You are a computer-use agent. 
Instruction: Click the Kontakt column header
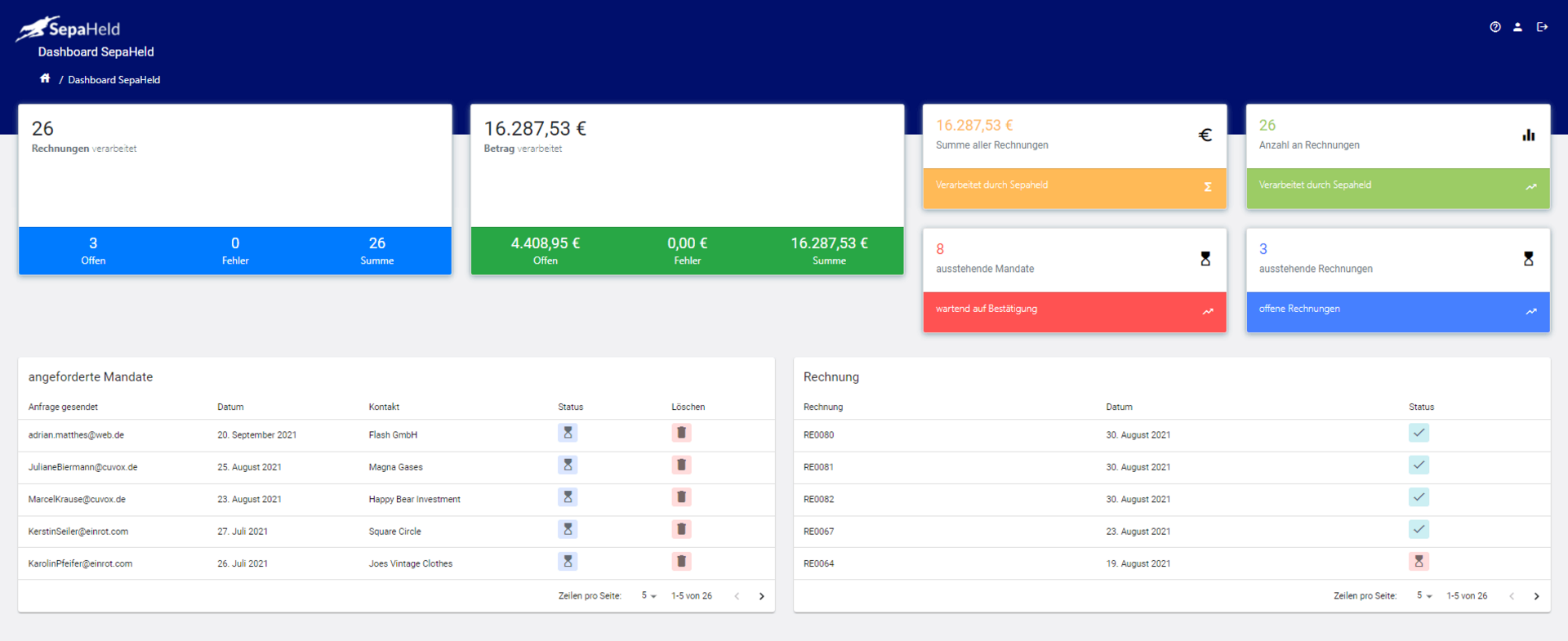pos(384,407)
